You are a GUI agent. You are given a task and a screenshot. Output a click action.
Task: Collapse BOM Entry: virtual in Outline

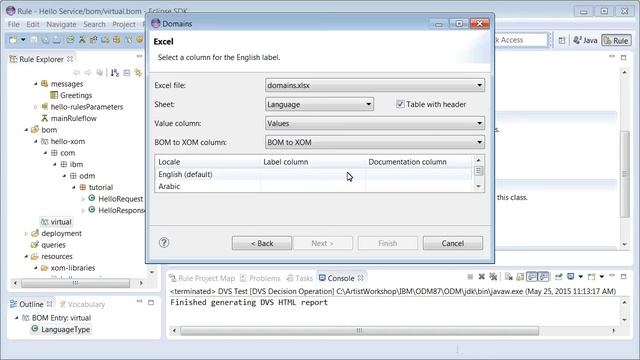coord(17,318)
